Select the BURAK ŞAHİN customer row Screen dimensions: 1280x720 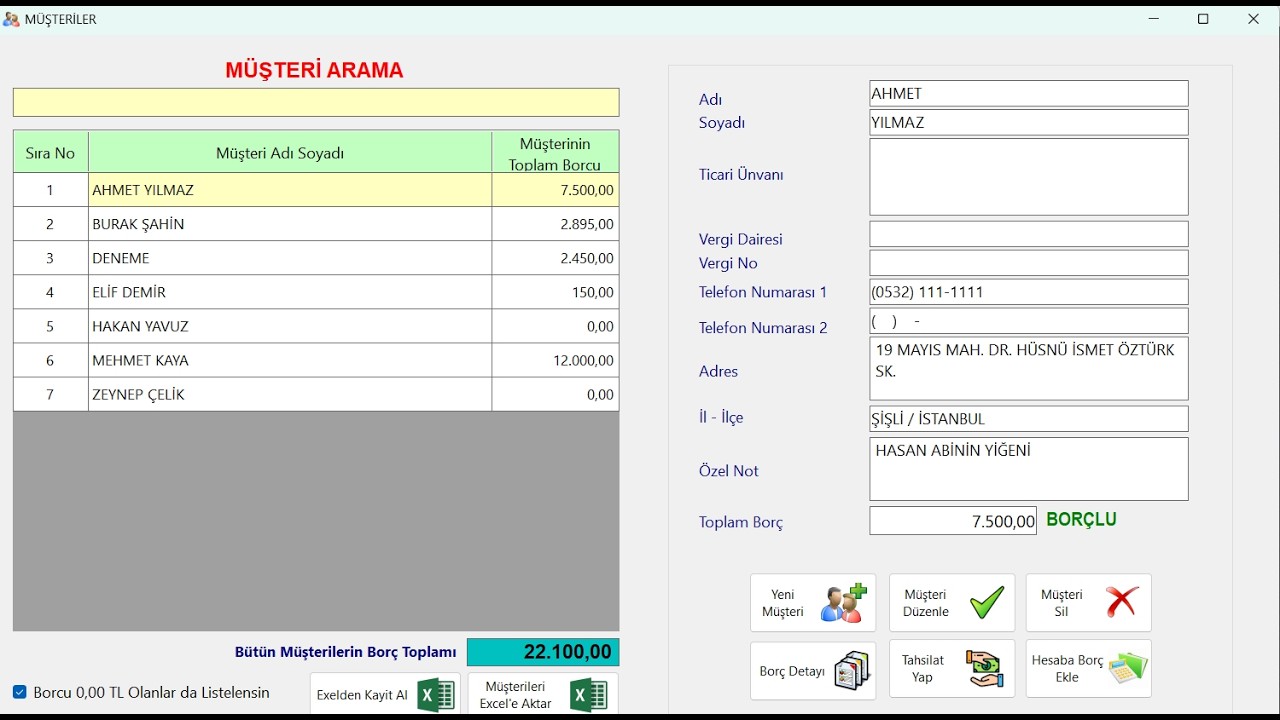click(x=316, y=224)
